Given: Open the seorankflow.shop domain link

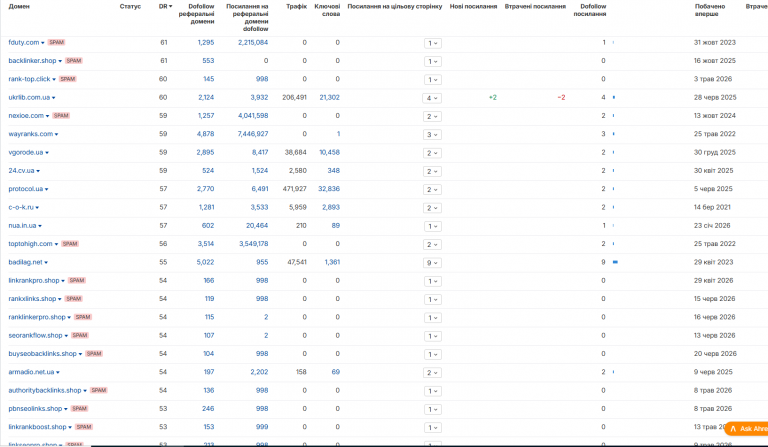Looking at the screenshot, I should pos(35,335).
